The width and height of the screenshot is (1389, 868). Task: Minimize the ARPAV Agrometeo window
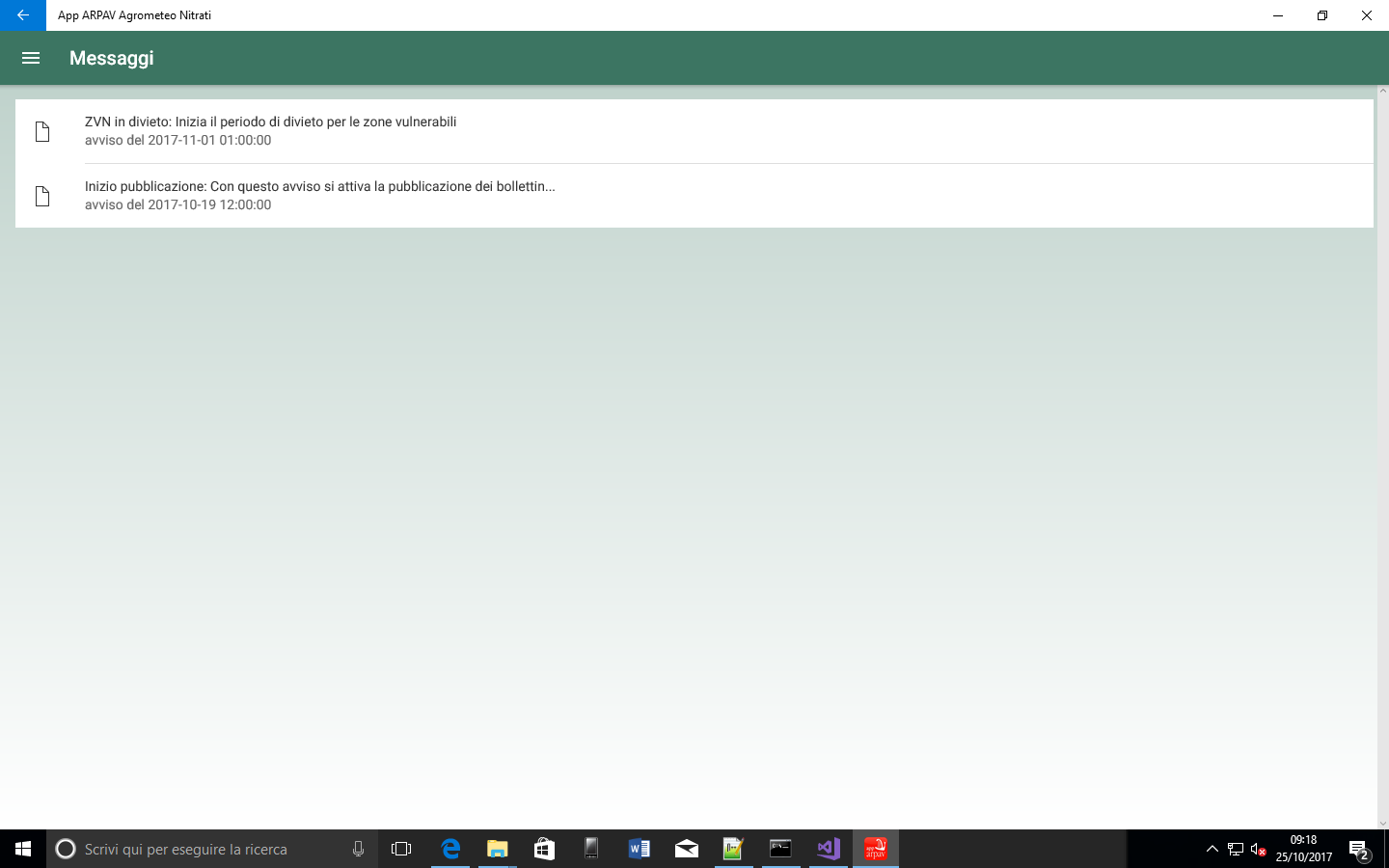click(1278, 15)
